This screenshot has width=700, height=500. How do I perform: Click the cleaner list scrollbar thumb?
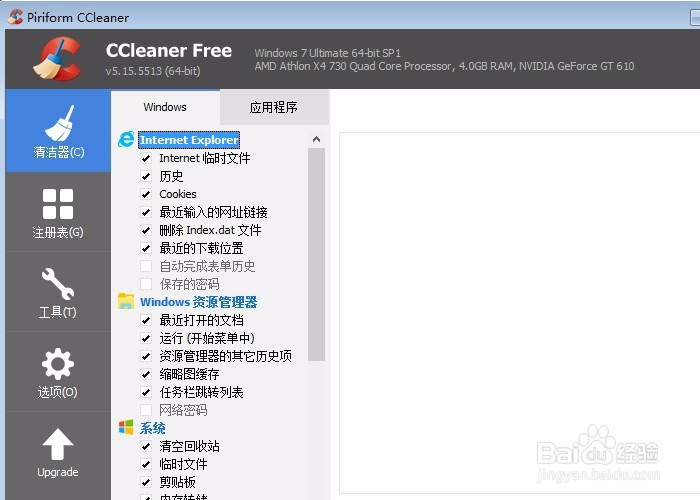[x=317, y=254]
